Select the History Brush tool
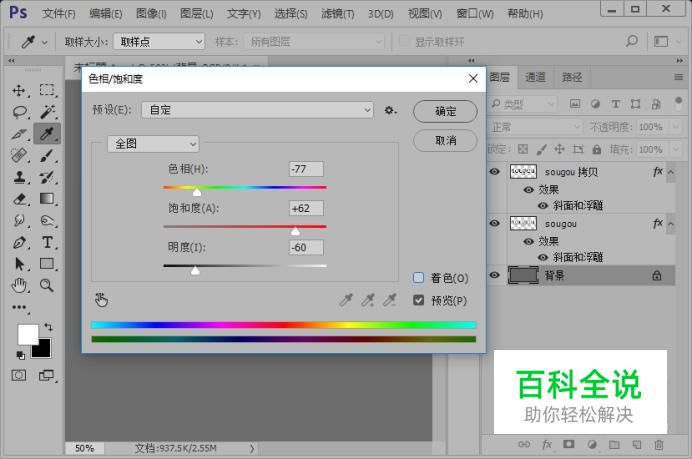 (x=47, y=177)
